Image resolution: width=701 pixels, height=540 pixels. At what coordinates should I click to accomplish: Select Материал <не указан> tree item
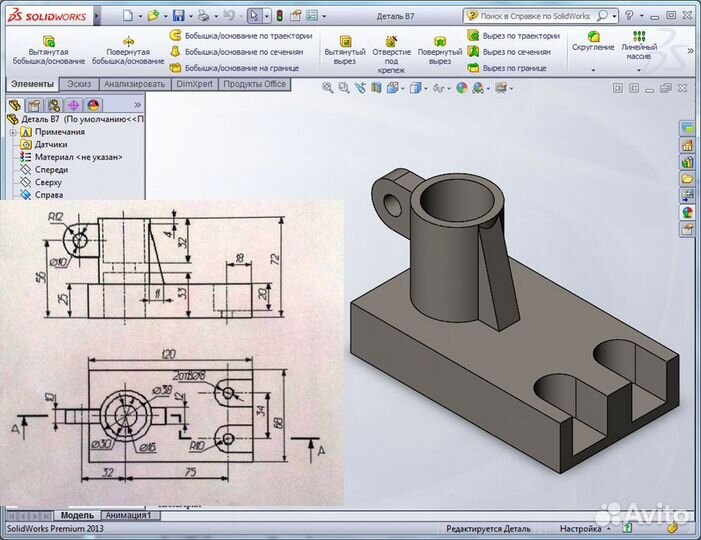coord(71,157)
